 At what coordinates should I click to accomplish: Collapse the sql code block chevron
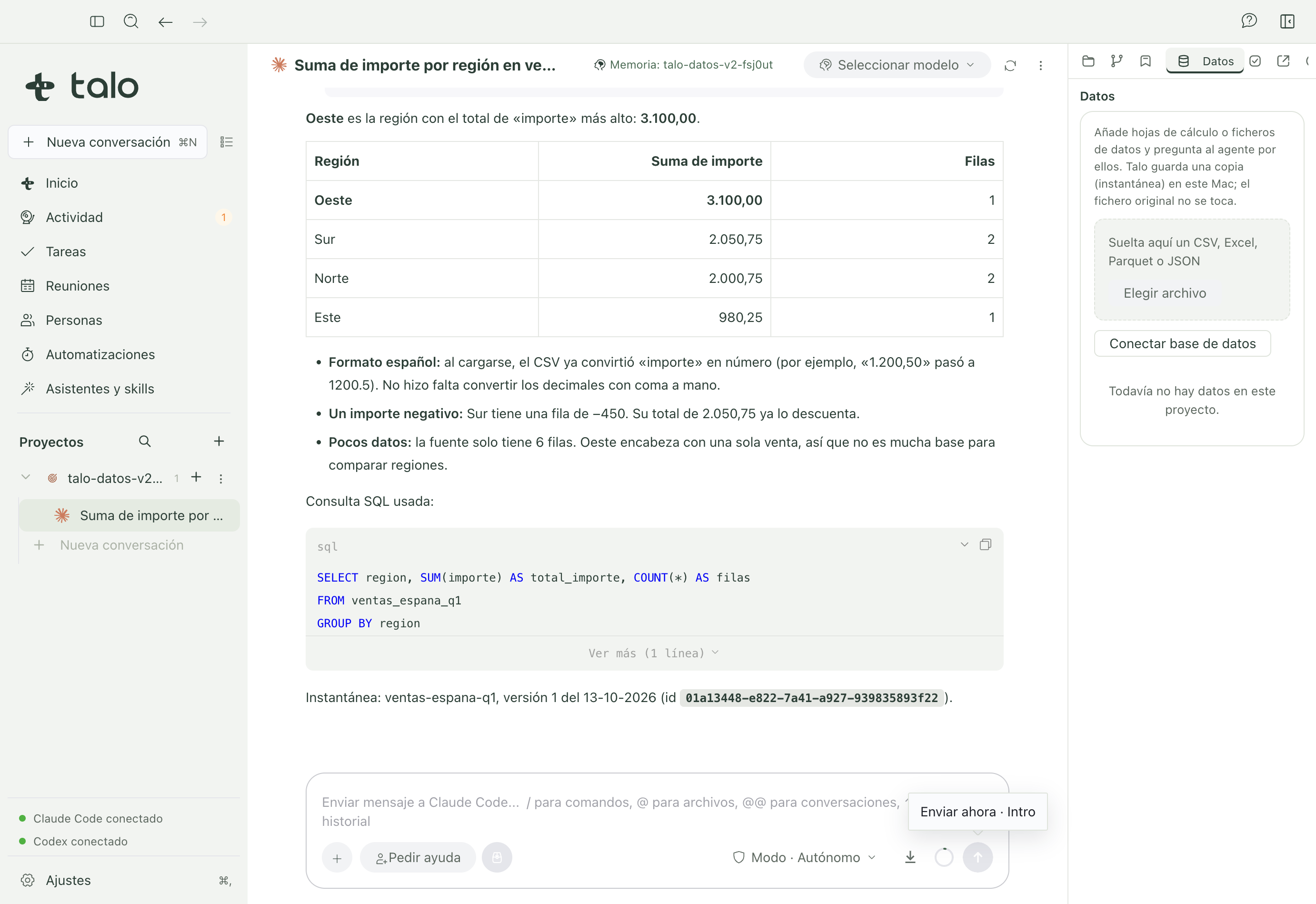[x=964, y=544]
